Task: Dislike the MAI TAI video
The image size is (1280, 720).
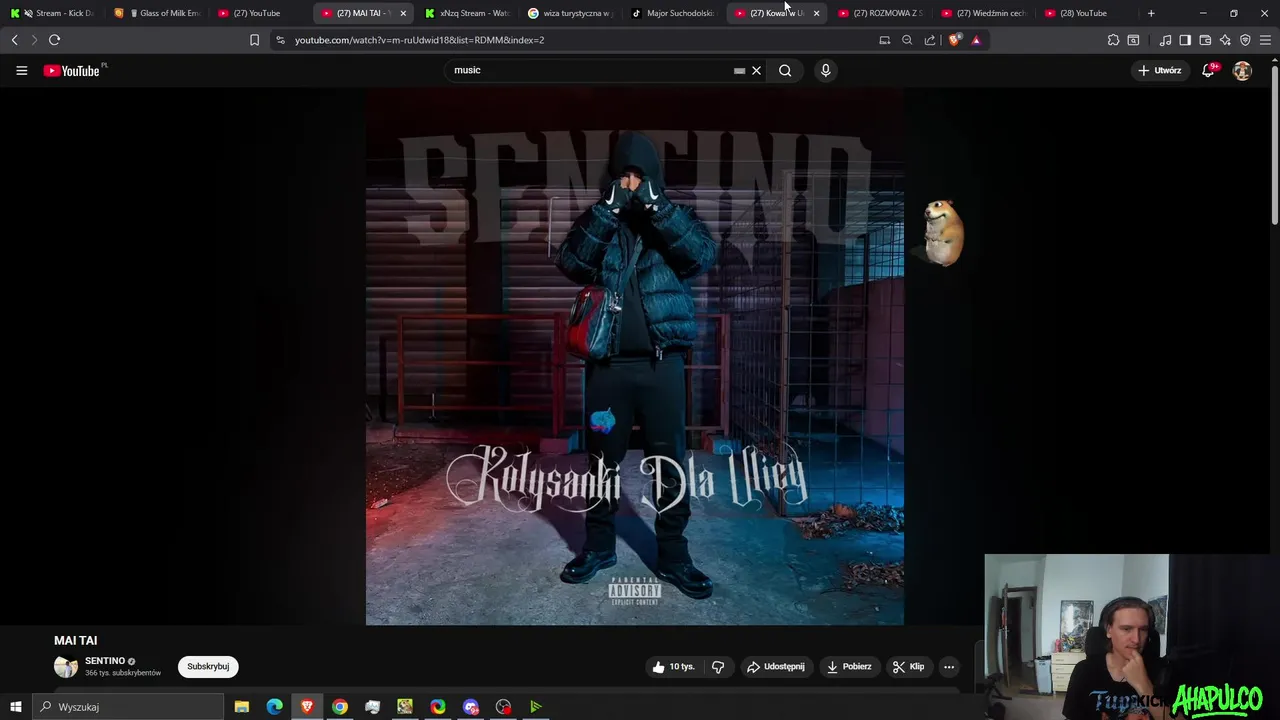Action: [x=718, y=667]
